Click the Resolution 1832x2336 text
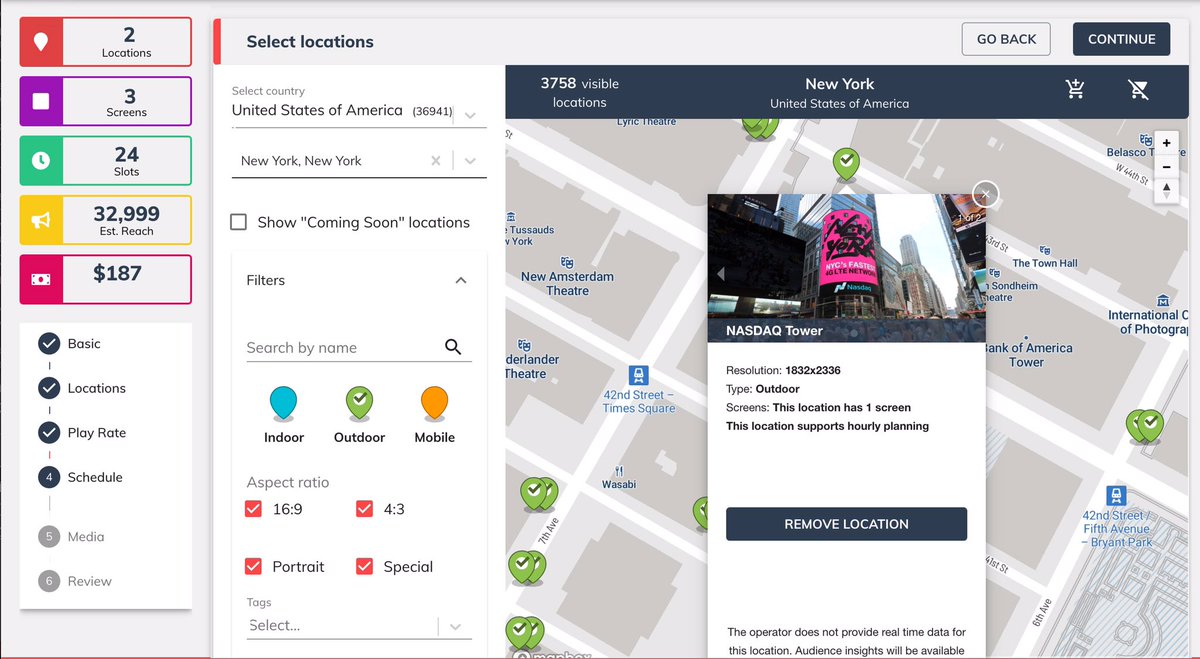This screenshot has width=1200, height=659. [x=783, y=370]
